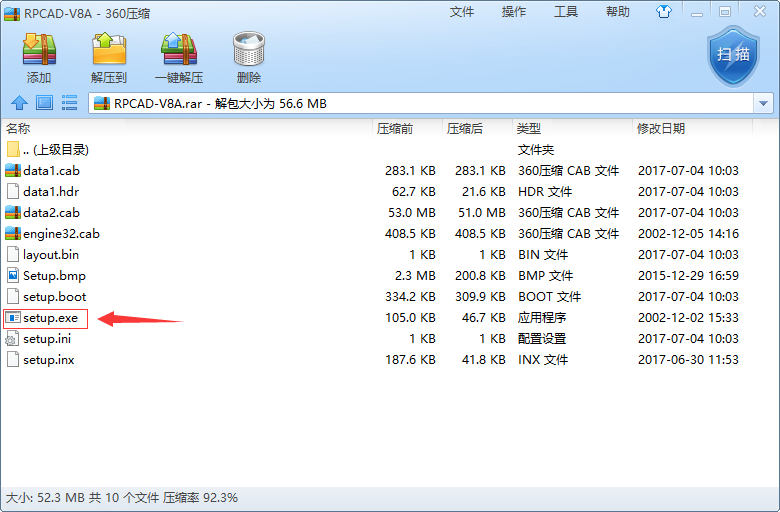This screenshot has width=780, height=512.
Task: Select the data2.cab file
Action: click(x=51, y=212)
